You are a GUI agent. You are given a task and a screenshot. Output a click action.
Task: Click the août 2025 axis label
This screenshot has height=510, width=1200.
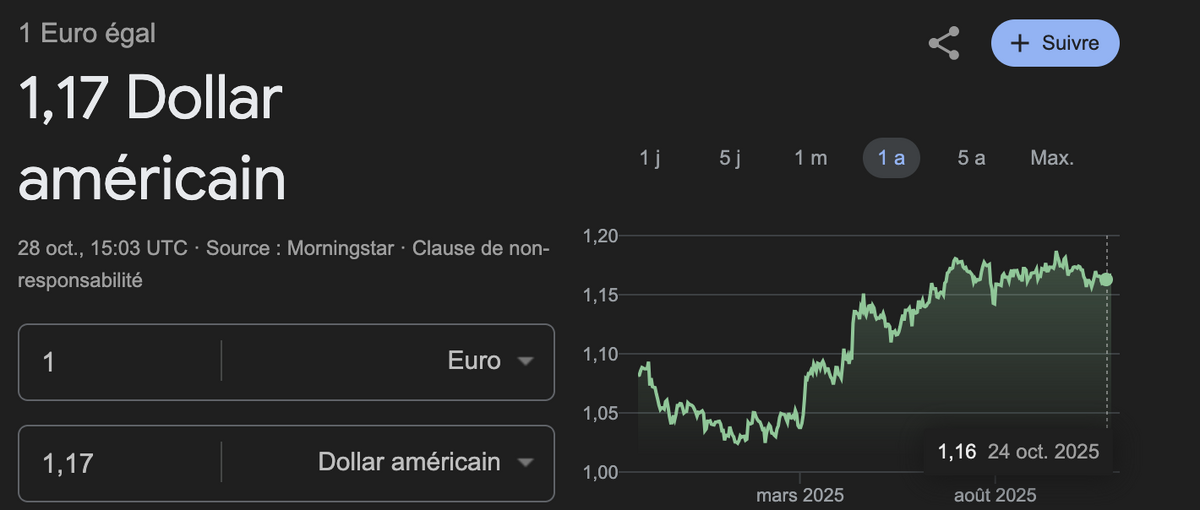995,495
